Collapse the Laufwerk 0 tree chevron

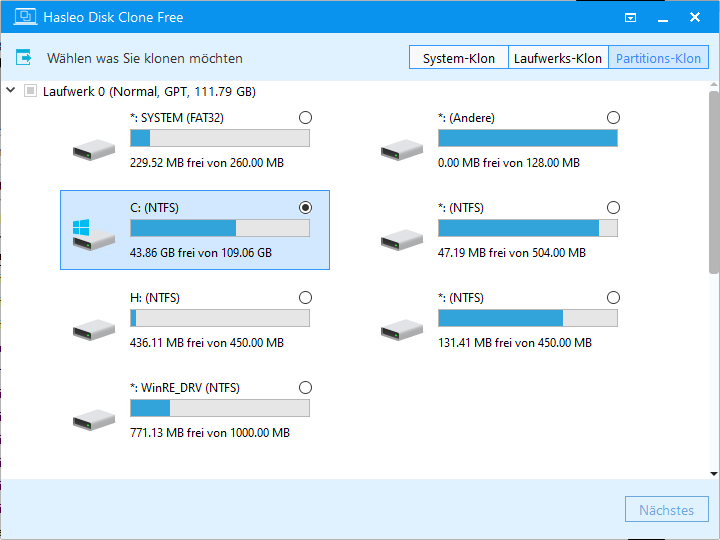(x=11, y=91)
